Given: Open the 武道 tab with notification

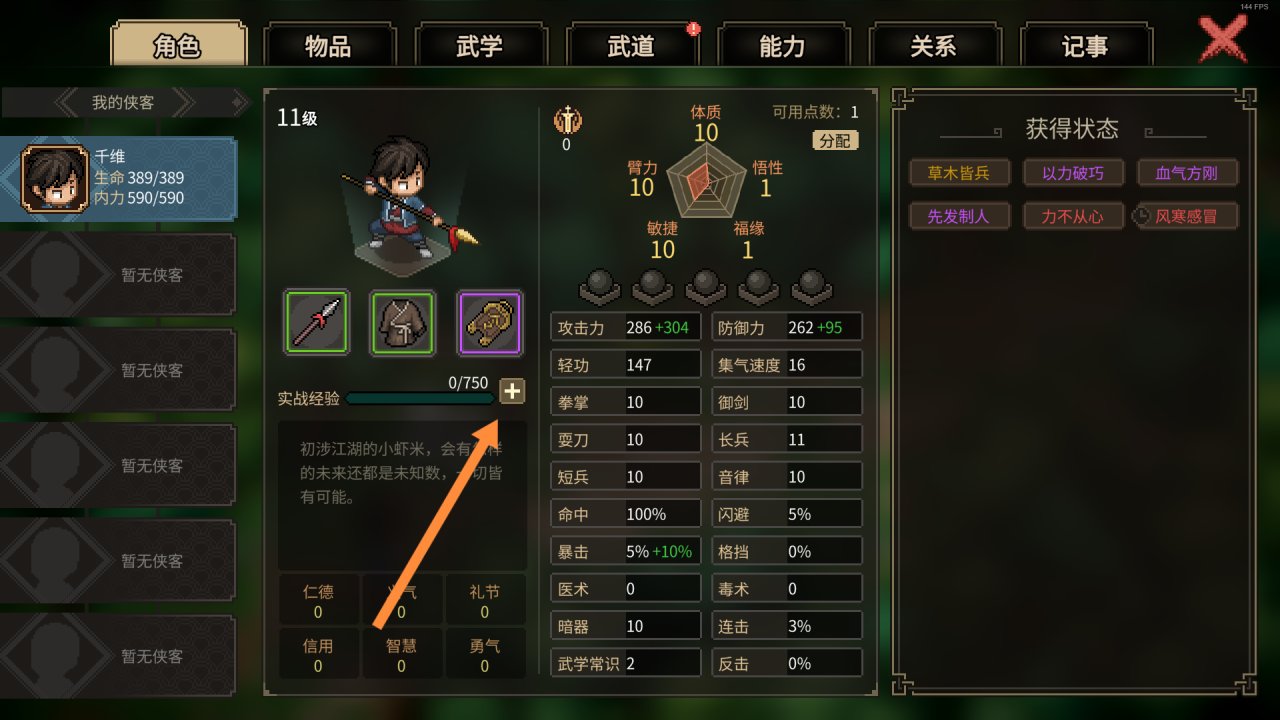Looking at the screenshot, I should (631, 45).
